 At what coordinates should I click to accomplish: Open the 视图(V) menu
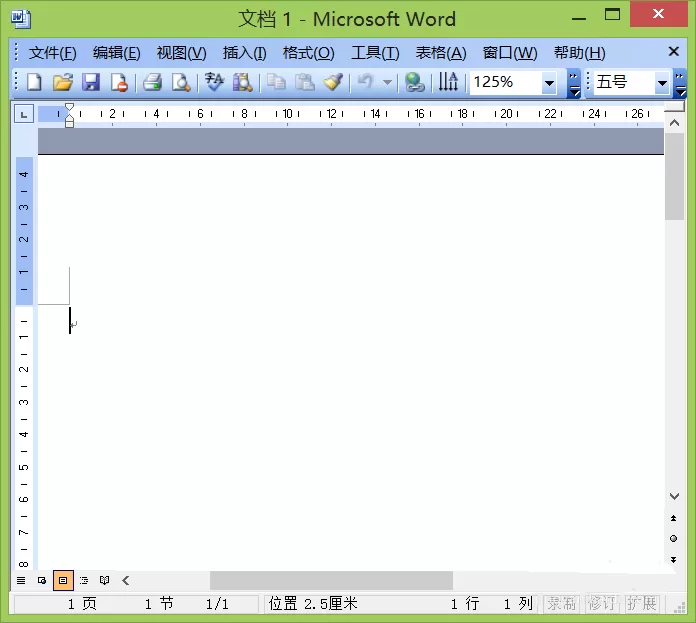(182, 53)
